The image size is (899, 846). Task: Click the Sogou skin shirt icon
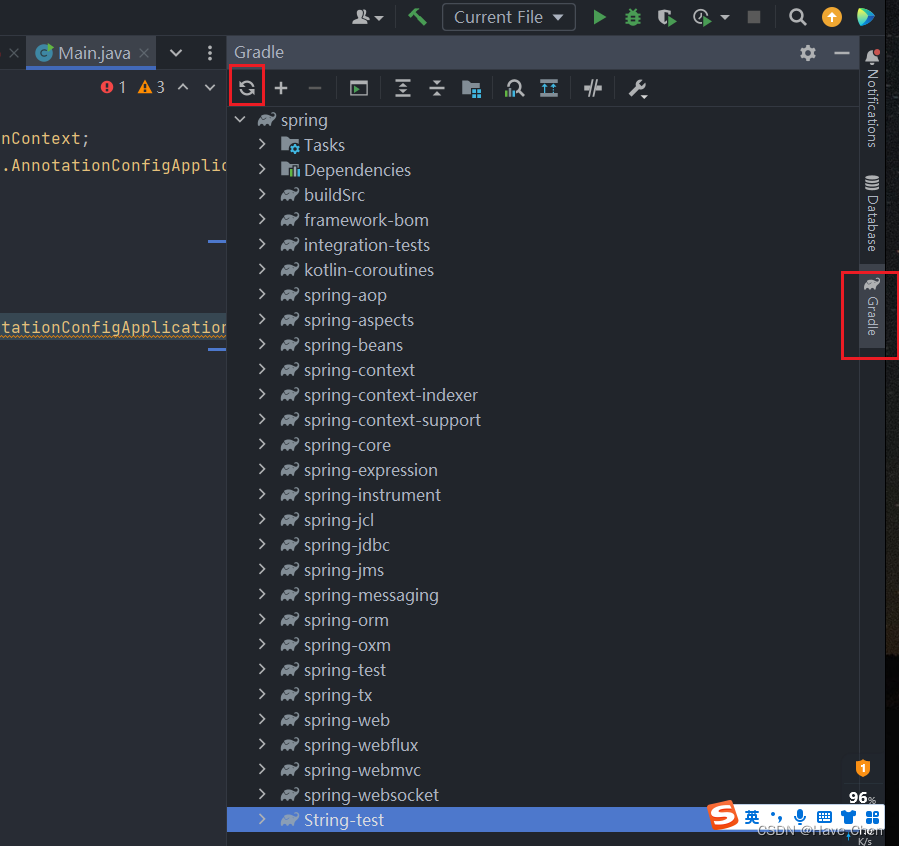click(x=849, y=817)
